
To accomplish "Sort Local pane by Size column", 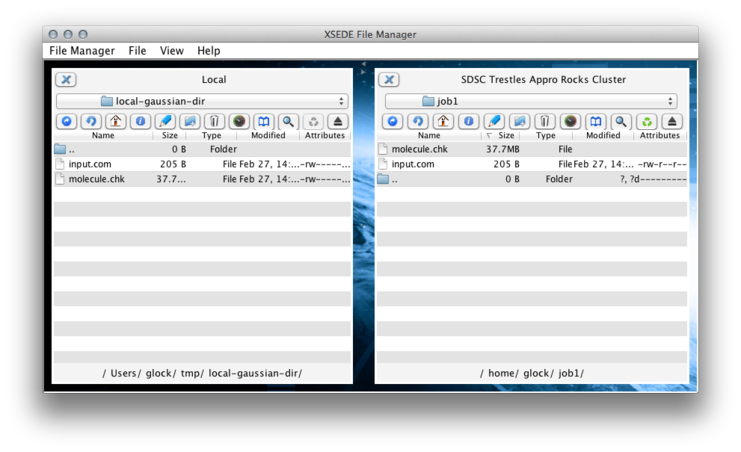I will 170,135.
